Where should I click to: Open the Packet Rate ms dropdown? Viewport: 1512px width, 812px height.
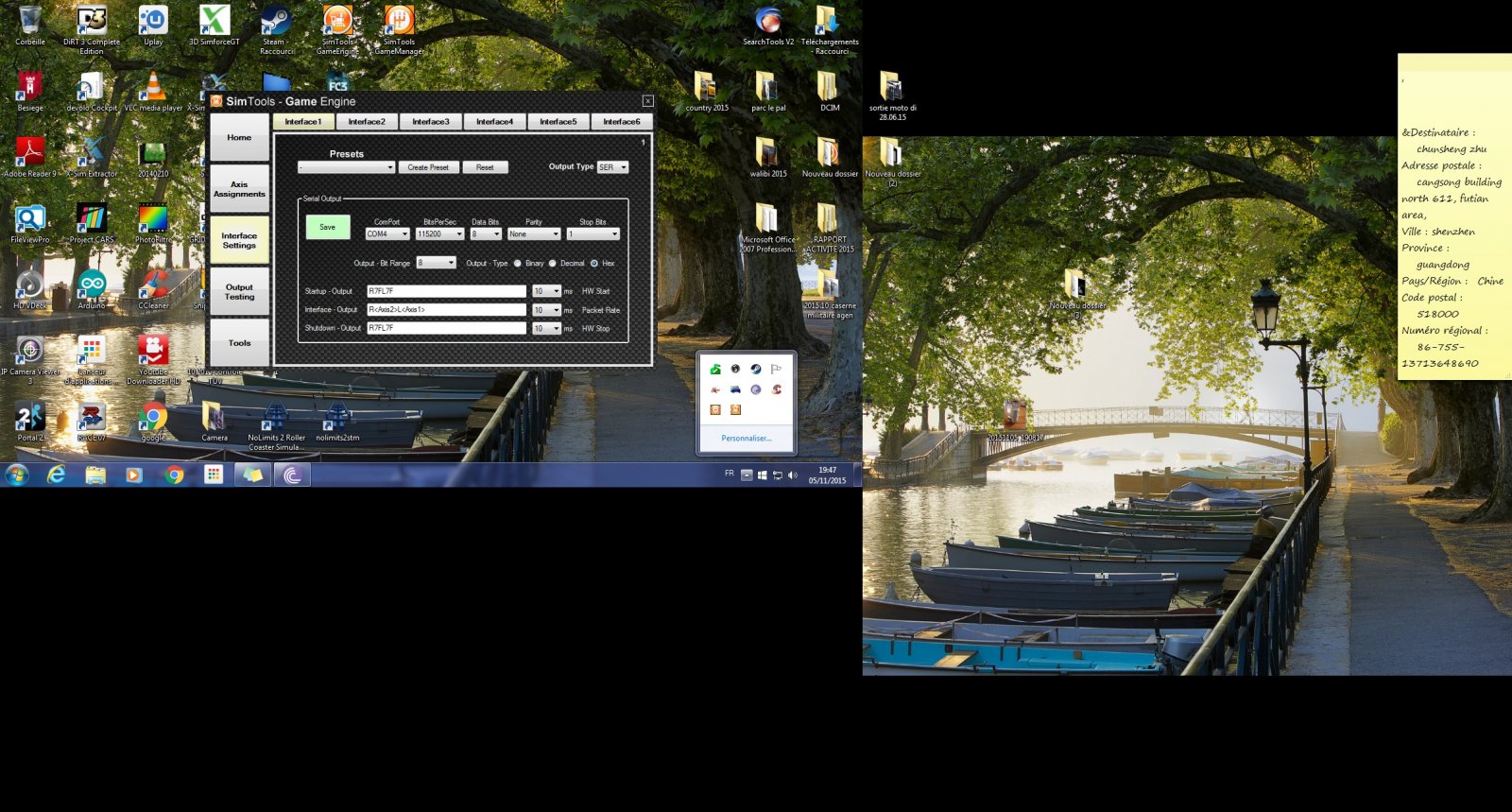pos(546,310)
